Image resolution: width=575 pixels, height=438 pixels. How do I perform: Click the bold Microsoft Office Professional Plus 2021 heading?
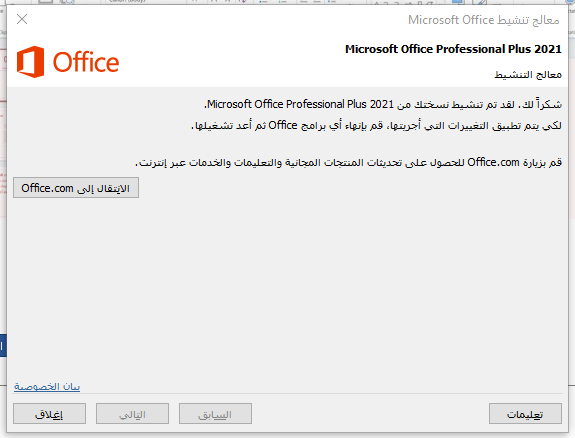point(453,49)
